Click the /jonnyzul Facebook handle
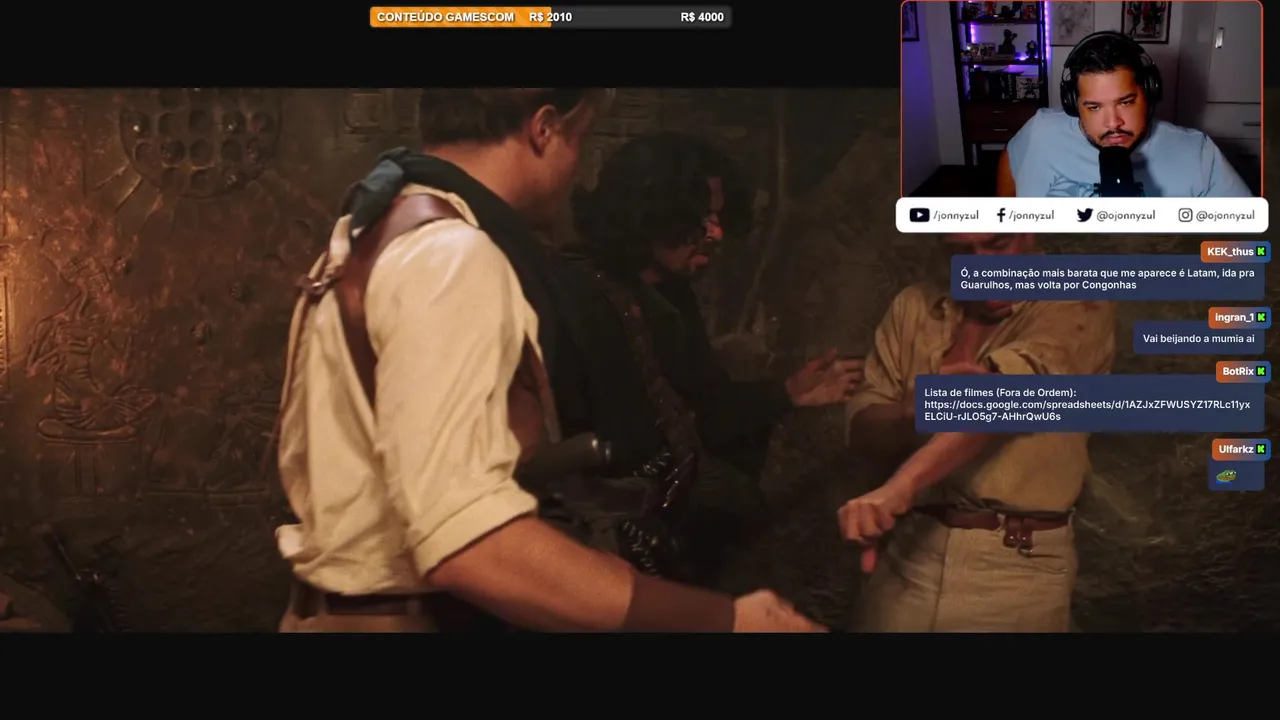 (x=1031, y=215)
